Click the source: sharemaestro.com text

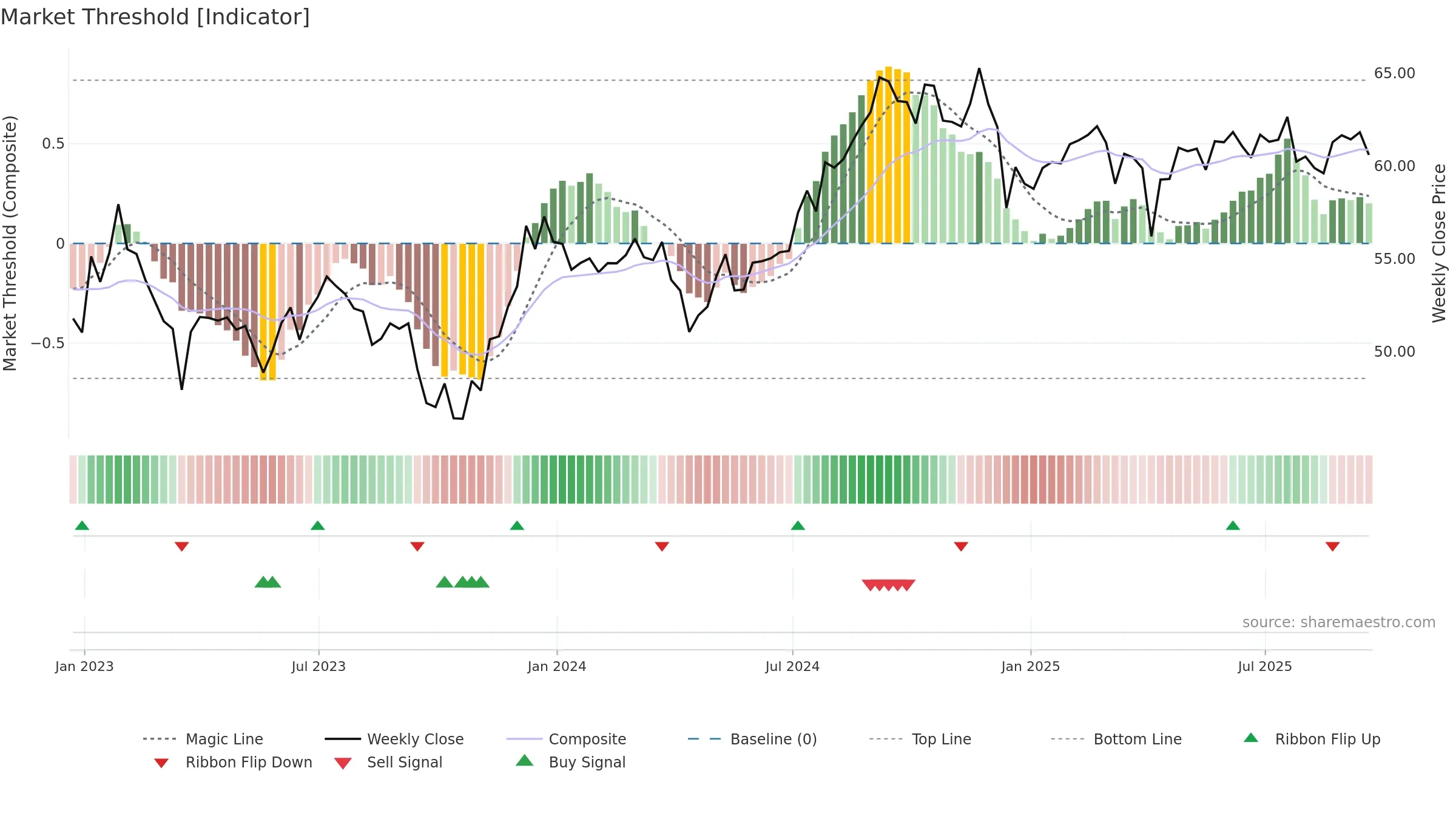click(x=1338, y=622)
